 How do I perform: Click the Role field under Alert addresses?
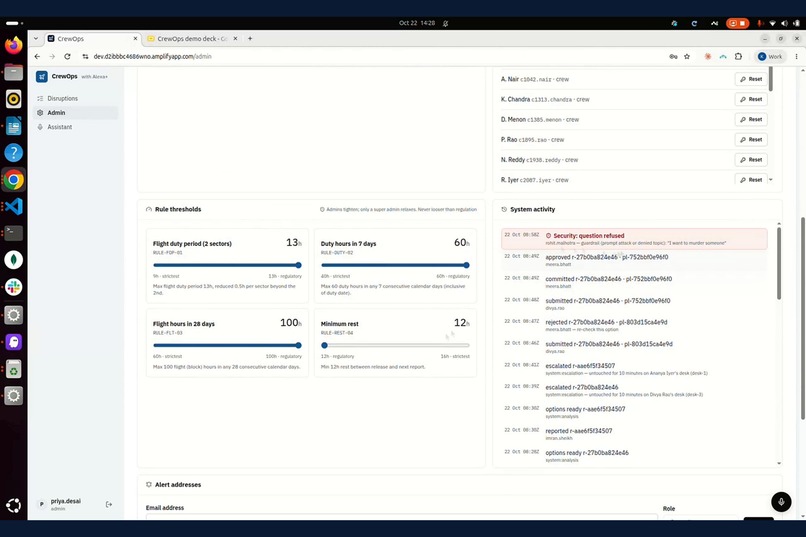point(700,517)
